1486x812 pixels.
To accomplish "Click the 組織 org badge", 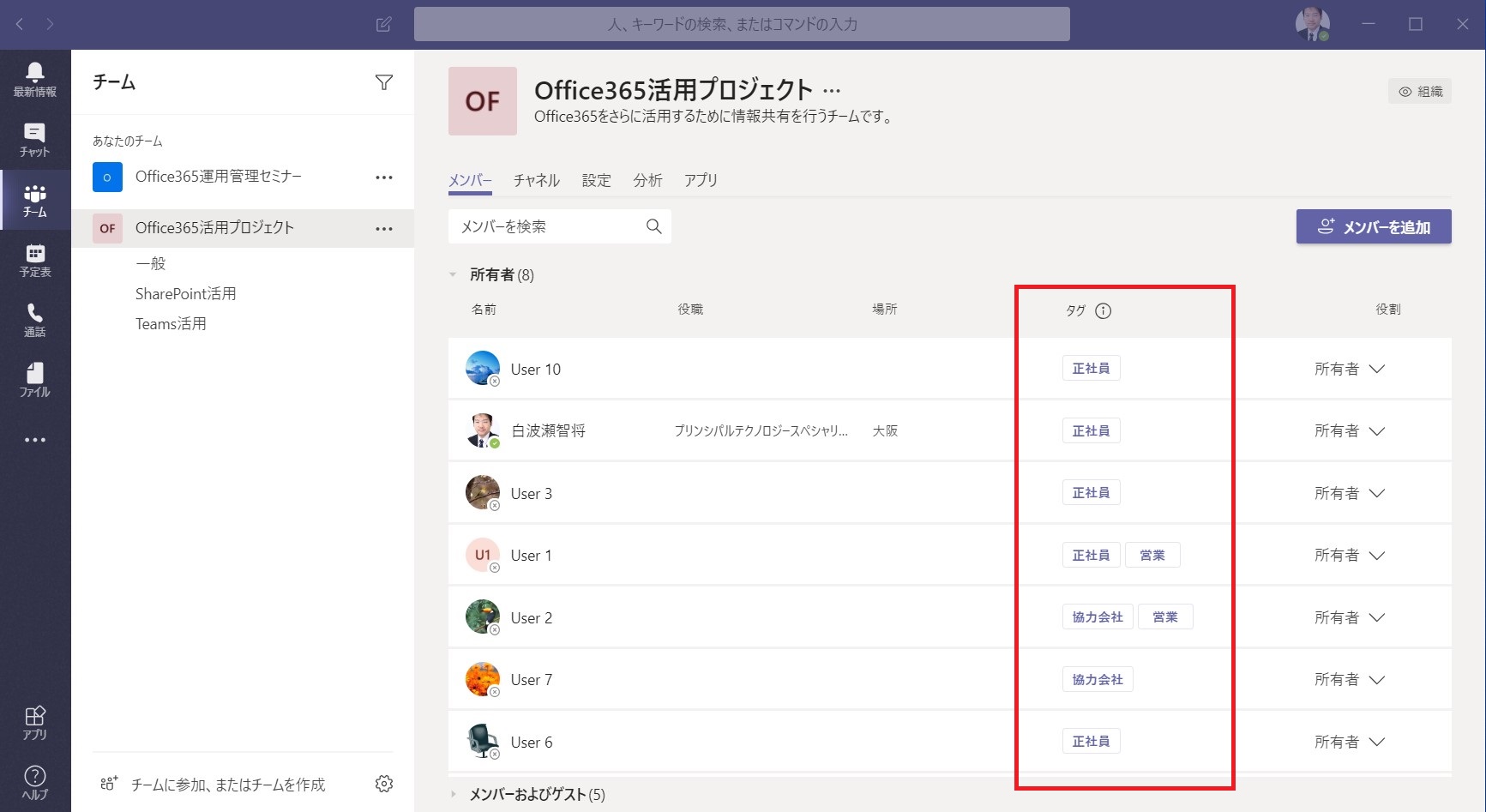I will point(1420,92).
